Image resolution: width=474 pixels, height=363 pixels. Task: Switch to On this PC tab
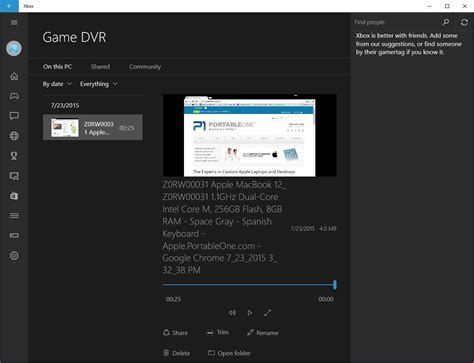point(57,67)
